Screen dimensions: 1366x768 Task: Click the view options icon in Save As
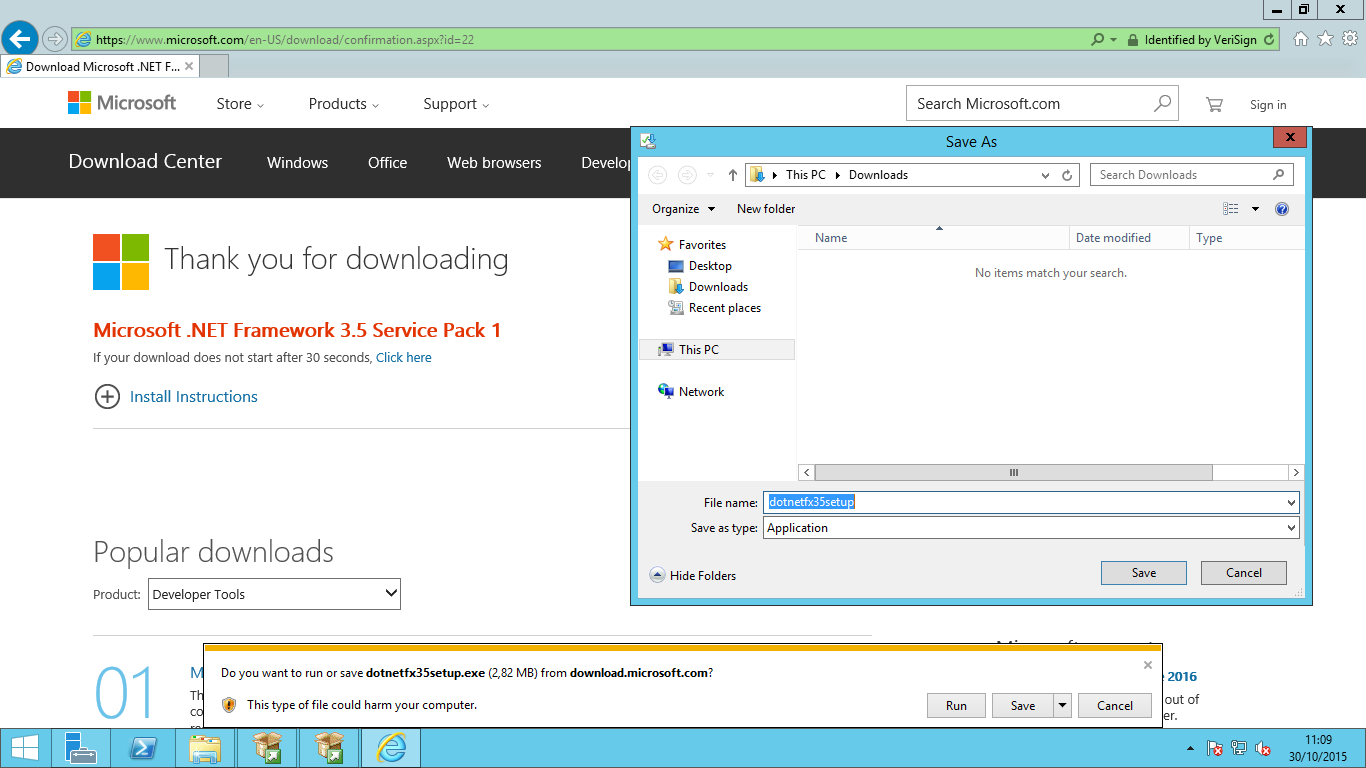point(1231,209)
